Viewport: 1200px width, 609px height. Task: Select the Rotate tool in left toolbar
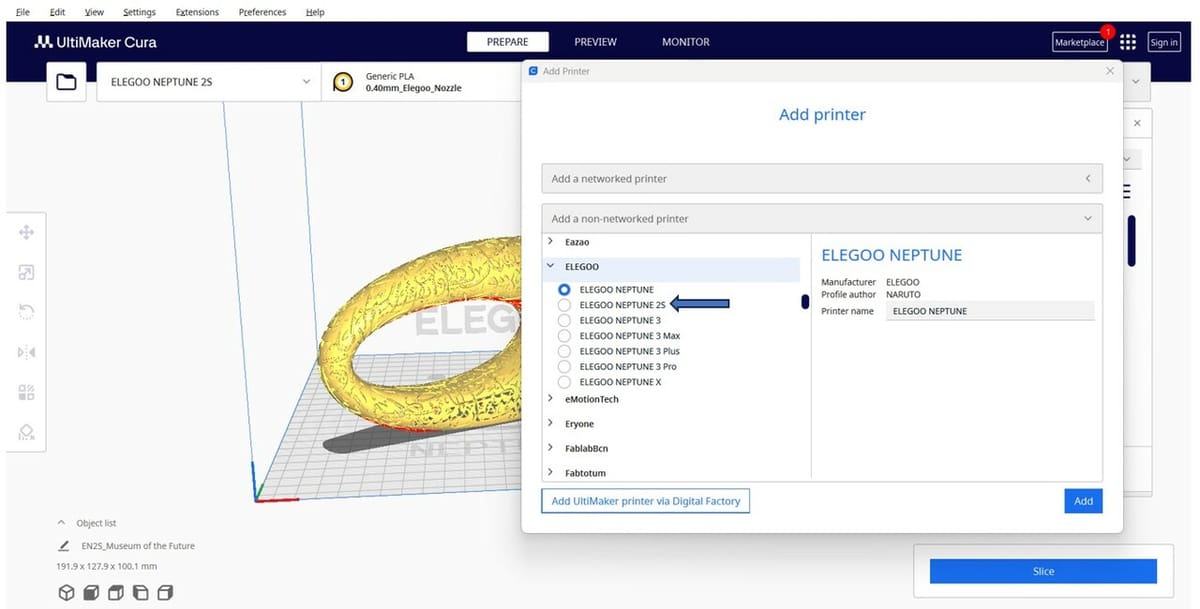click(27, 312)
